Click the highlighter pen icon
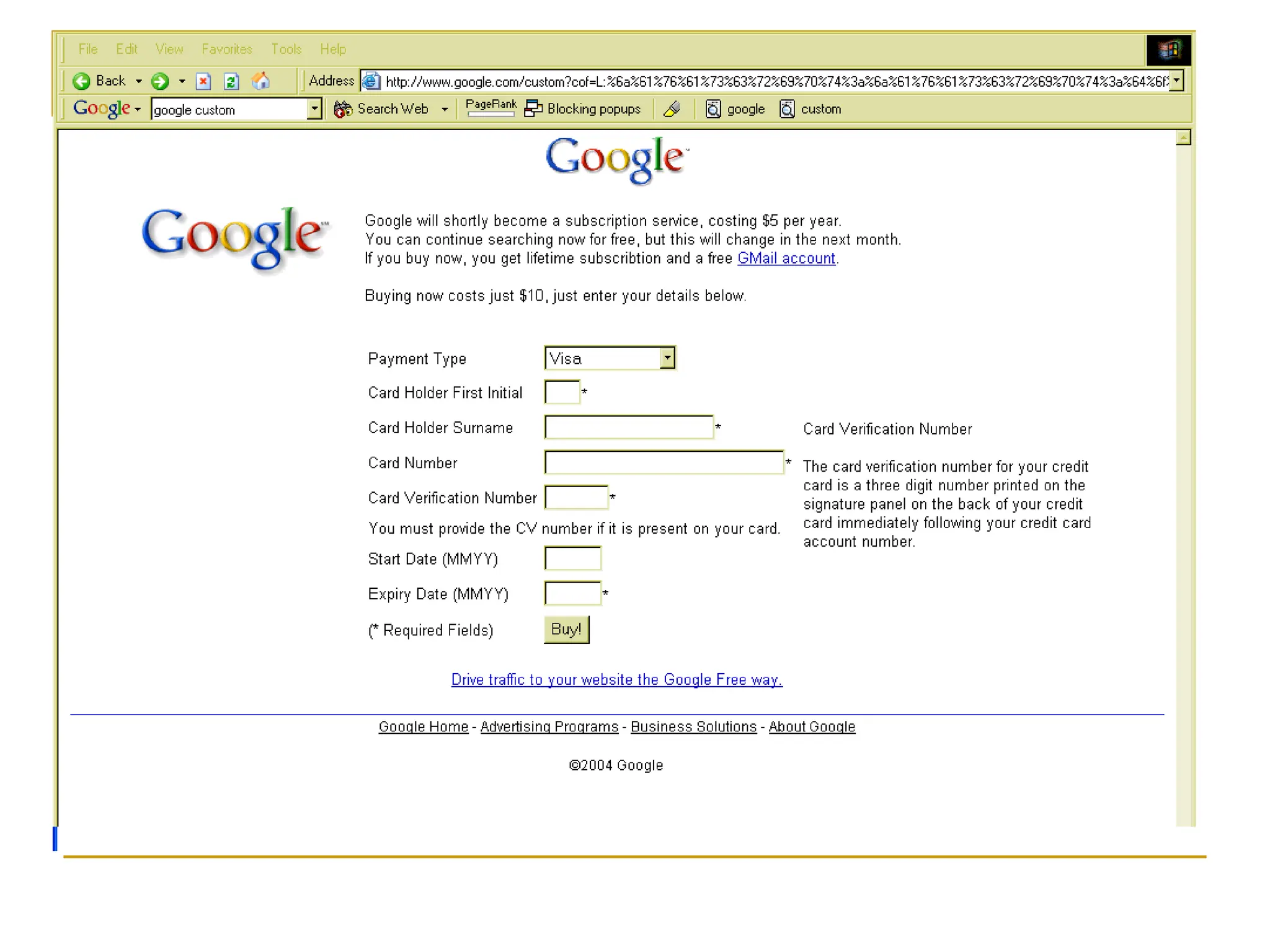Viewport: 1270px width, 952px height. (672, 109)
